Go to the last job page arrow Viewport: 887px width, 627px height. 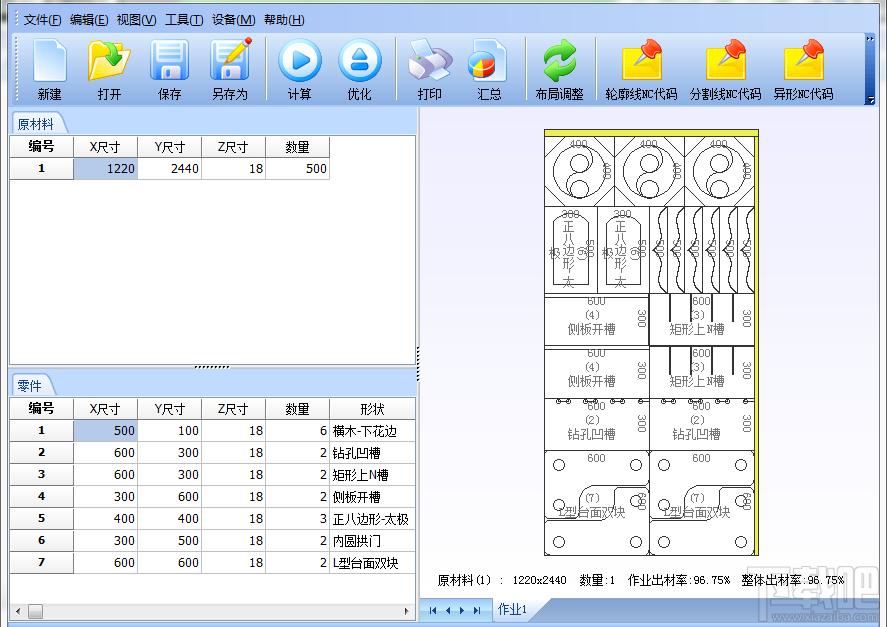(x=477, y=610)
